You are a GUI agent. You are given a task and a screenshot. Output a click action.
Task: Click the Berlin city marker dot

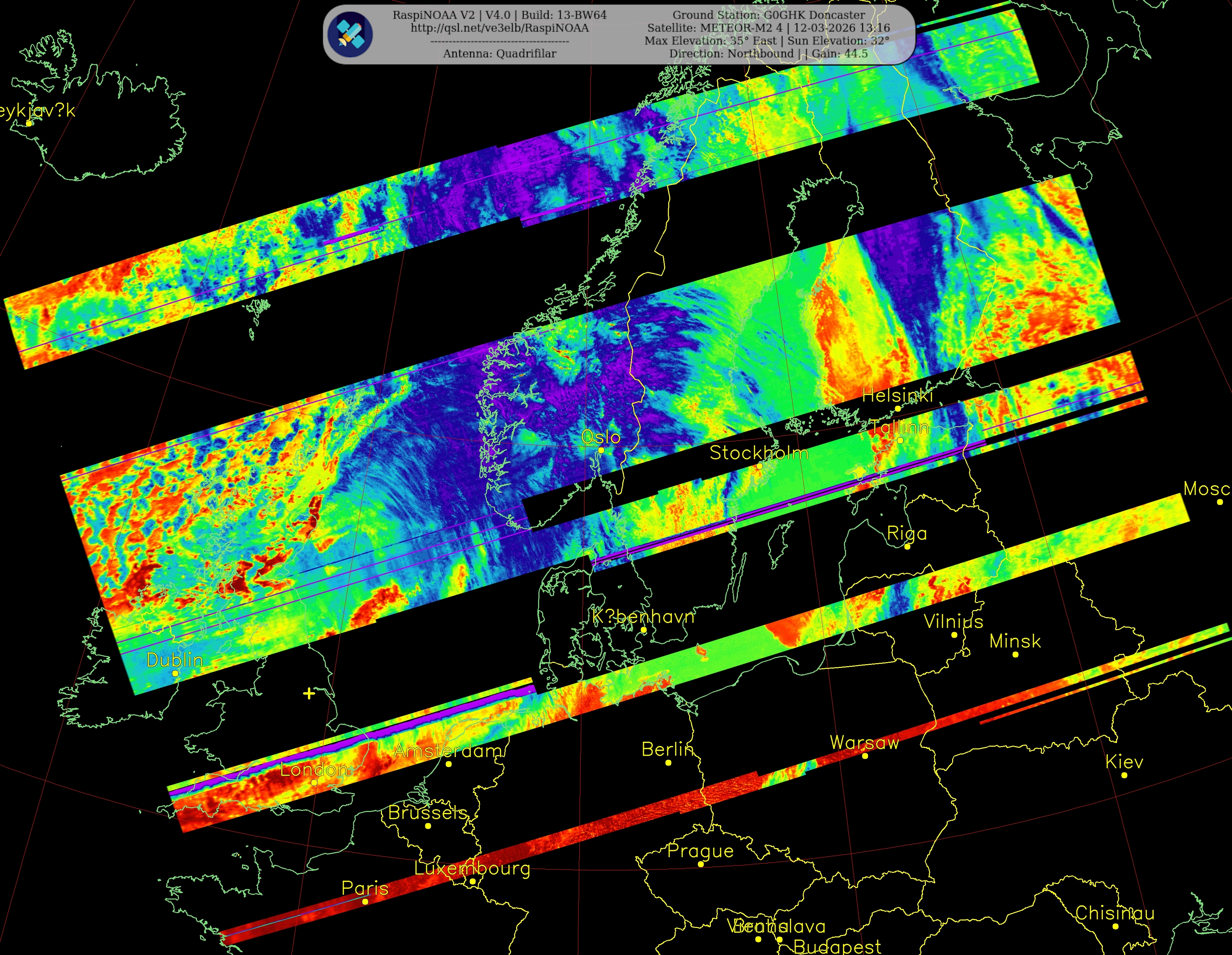click(x=669, y=763)
